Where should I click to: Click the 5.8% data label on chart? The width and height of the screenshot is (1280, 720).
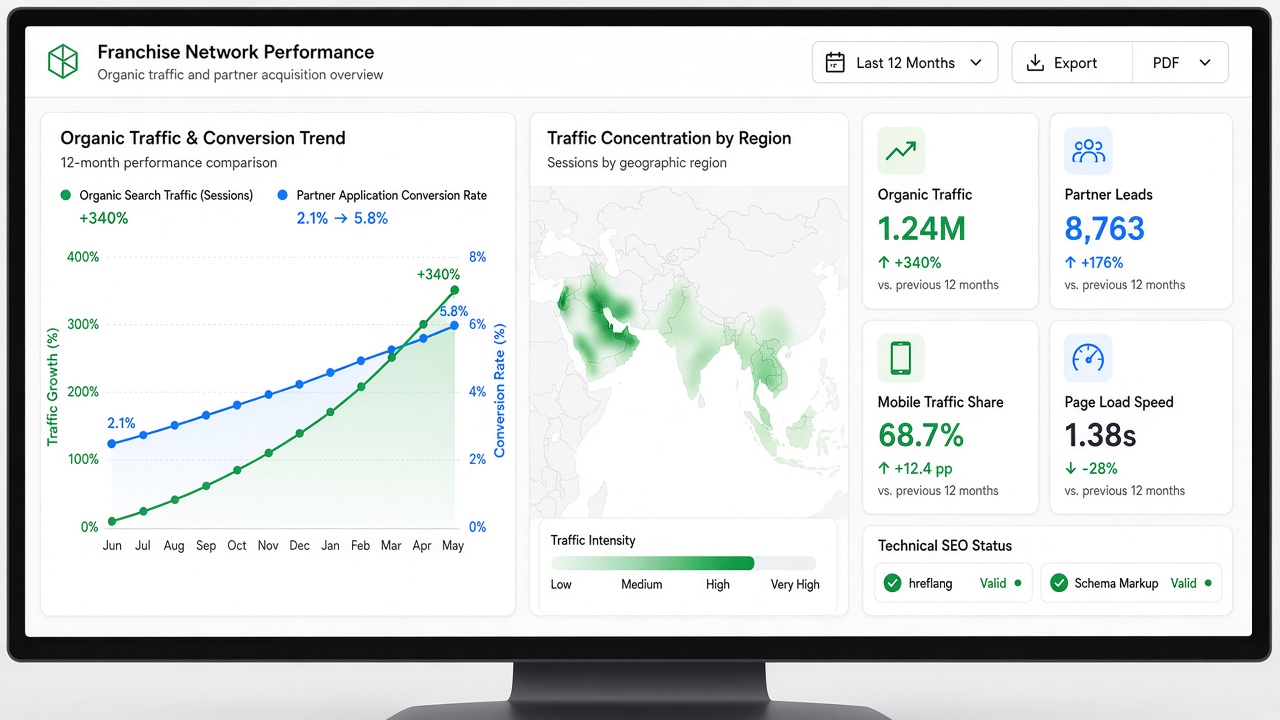[x=453, y=312]
